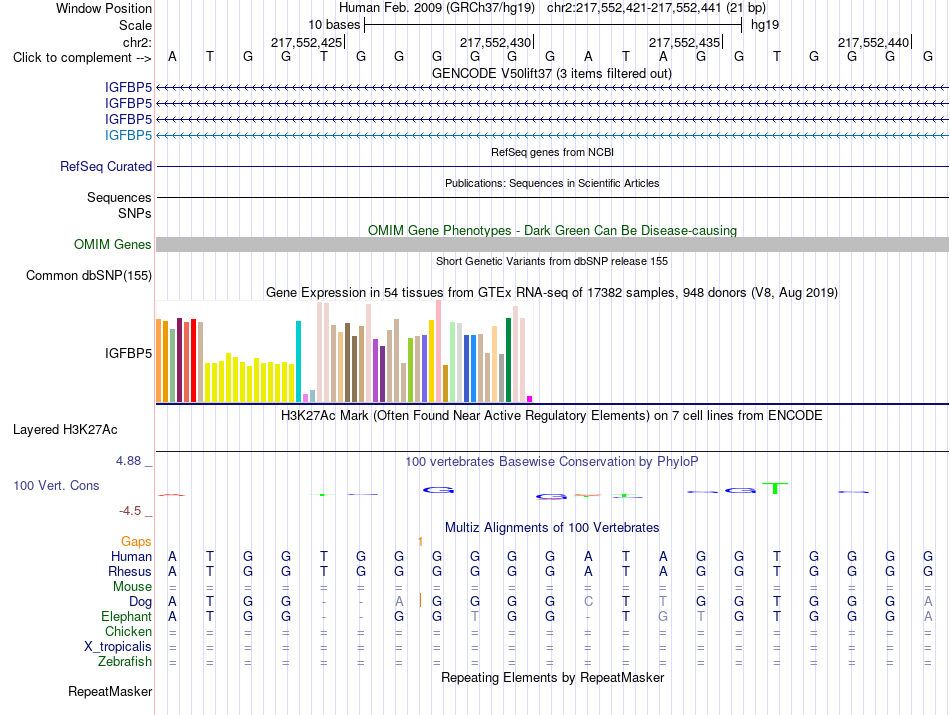Click the gray OMIM Genes bar
Screen dimensions: 950x715
(552, 244)
